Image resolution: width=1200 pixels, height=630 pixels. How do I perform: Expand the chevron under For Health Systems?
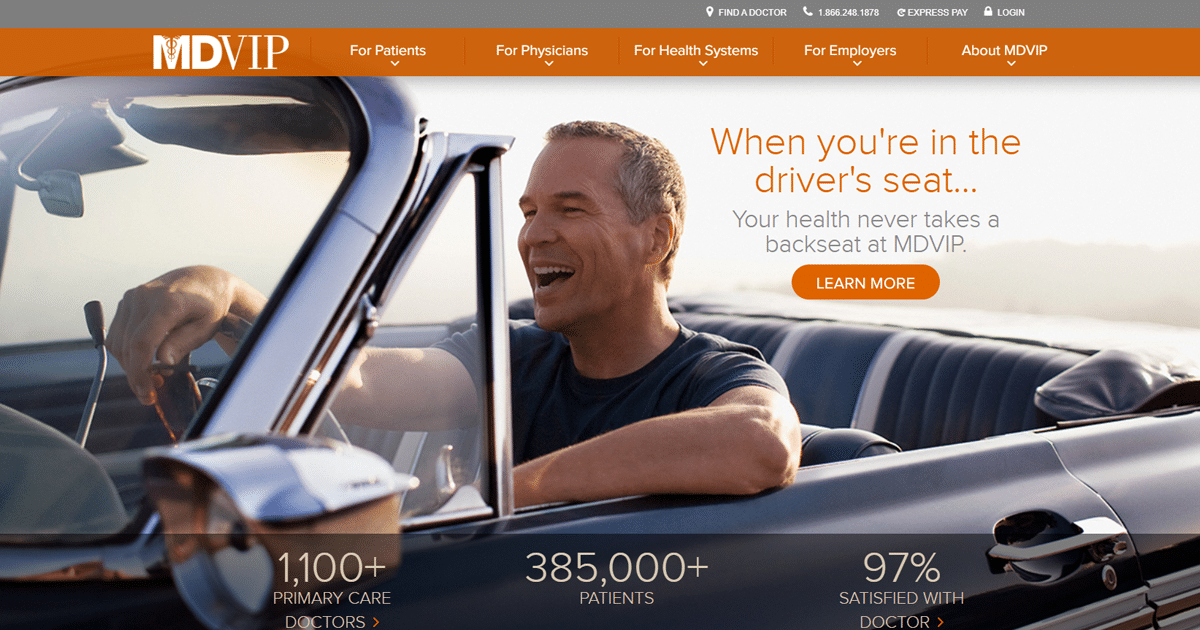coord(703,64)
